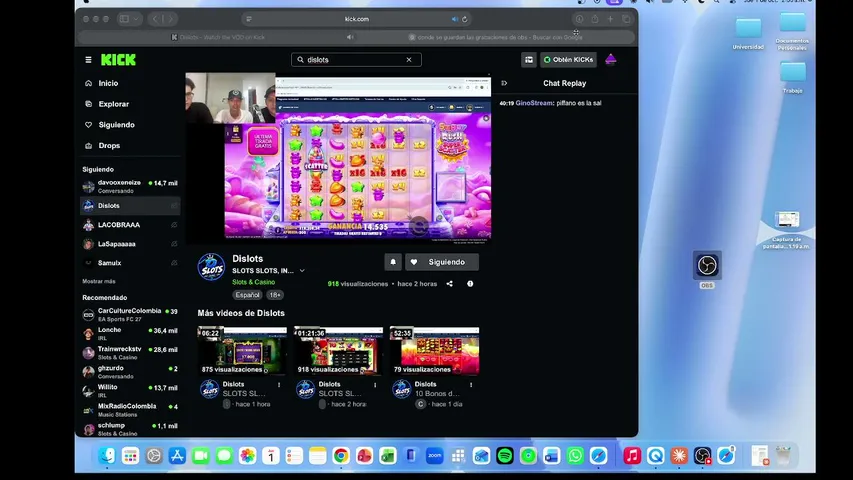Collapse the Chat Replay panel
Screen dimensions: 853x480
click(x=504, y=83)
